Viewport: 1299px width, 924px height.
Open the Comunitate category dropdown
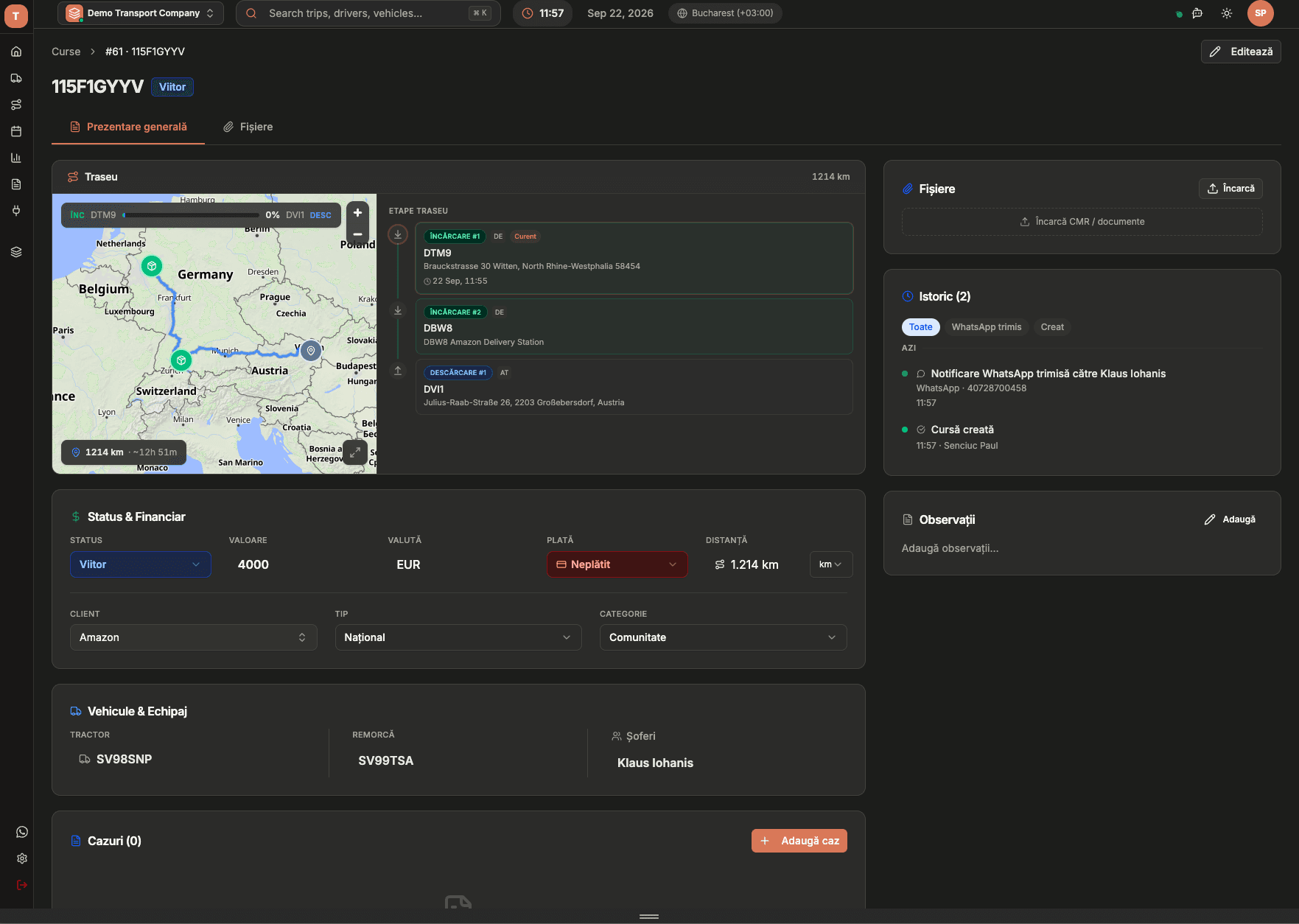(723, 637)
